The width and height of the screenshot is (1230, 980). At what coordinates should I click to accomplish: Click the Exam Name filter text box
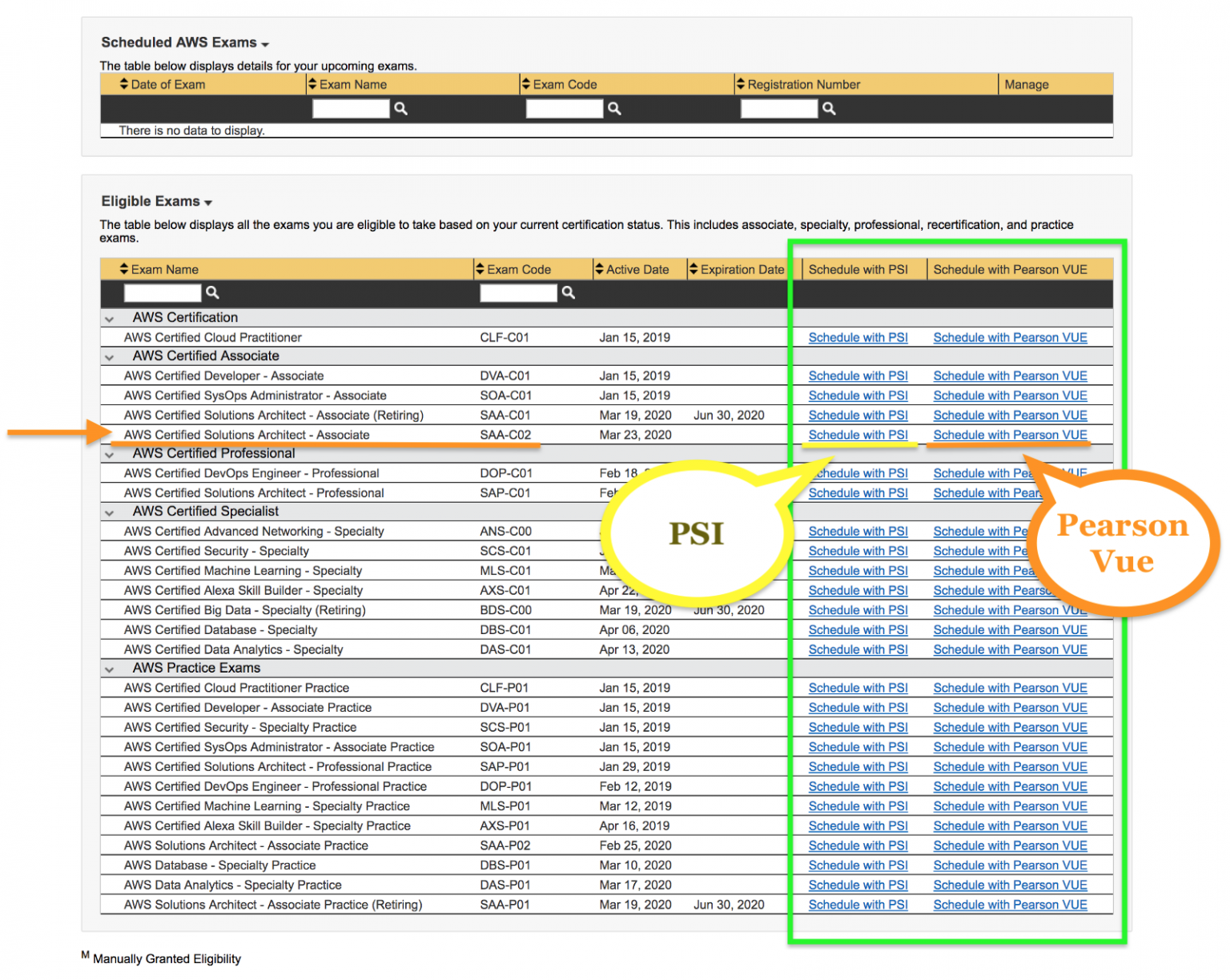click(161, 293)
